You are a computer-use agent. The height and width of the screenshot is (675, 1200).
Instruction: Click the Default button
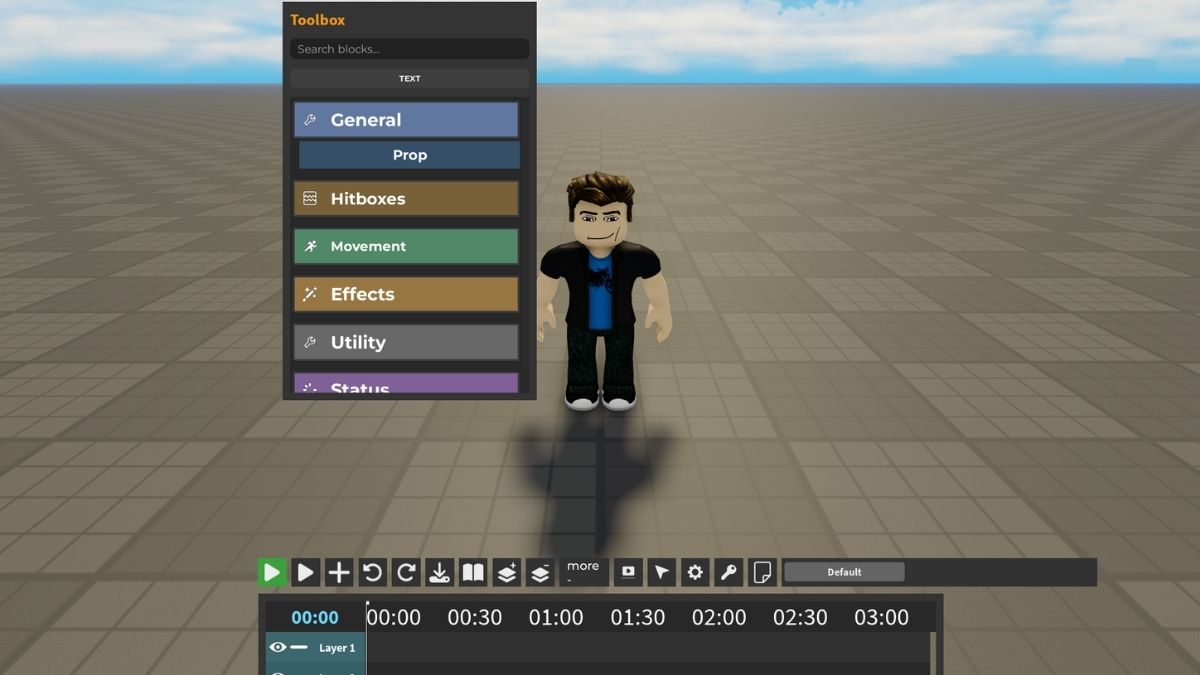click(x=844, y=572)
